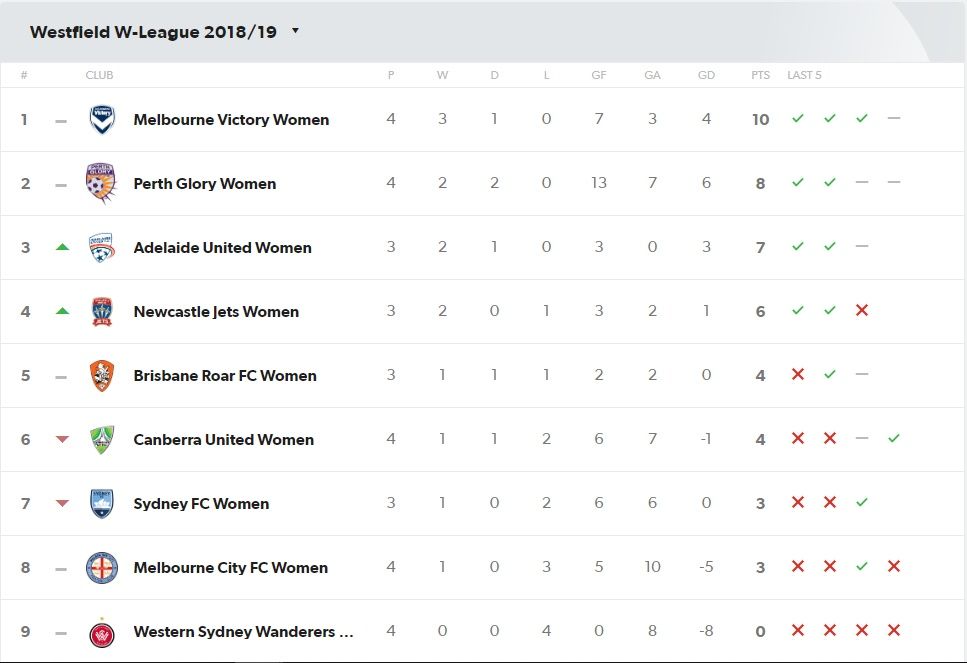Screen dimensions: 967x663
Task: Click Canberra United's red down-arrow position indicator
Action: (x=62, y=439)
